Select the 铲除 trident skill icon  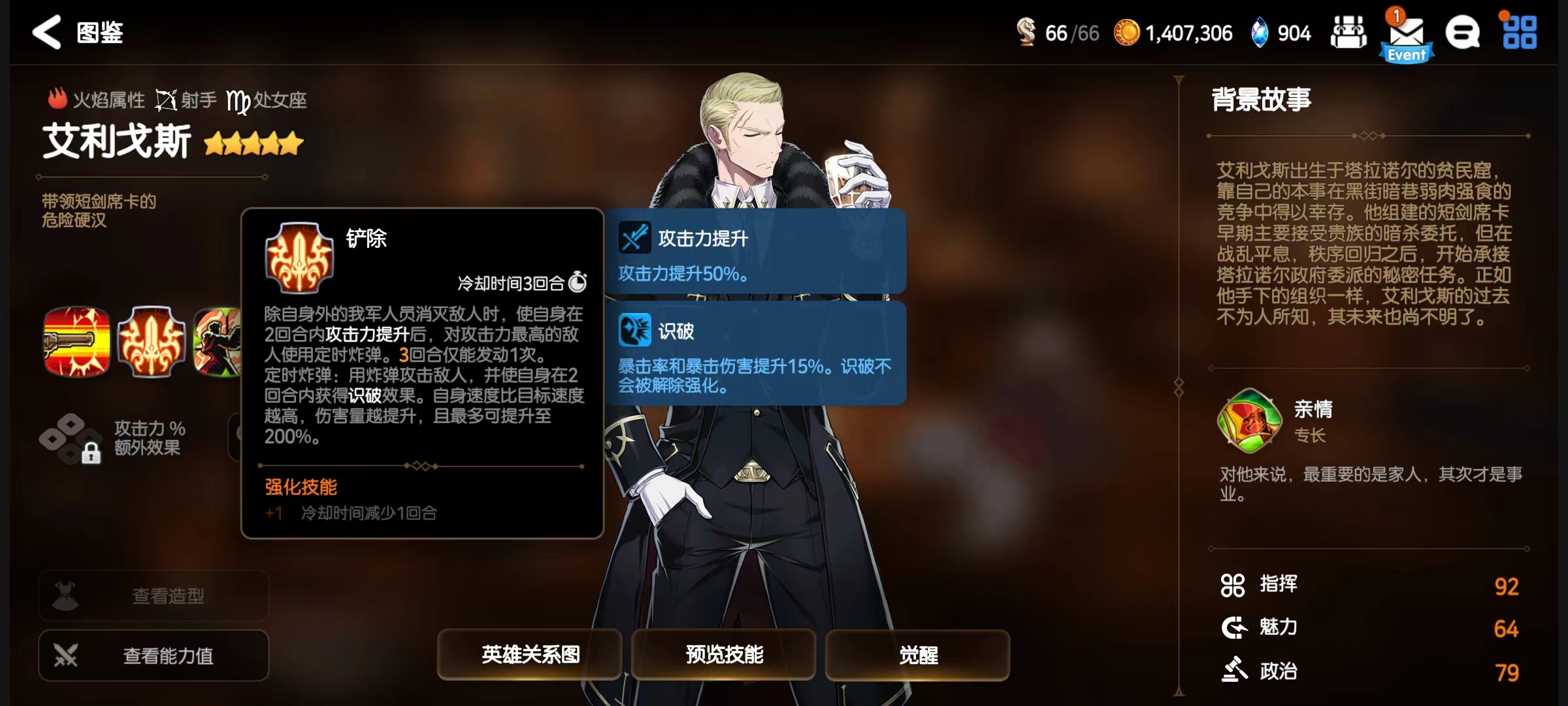[x=152, y=341]
